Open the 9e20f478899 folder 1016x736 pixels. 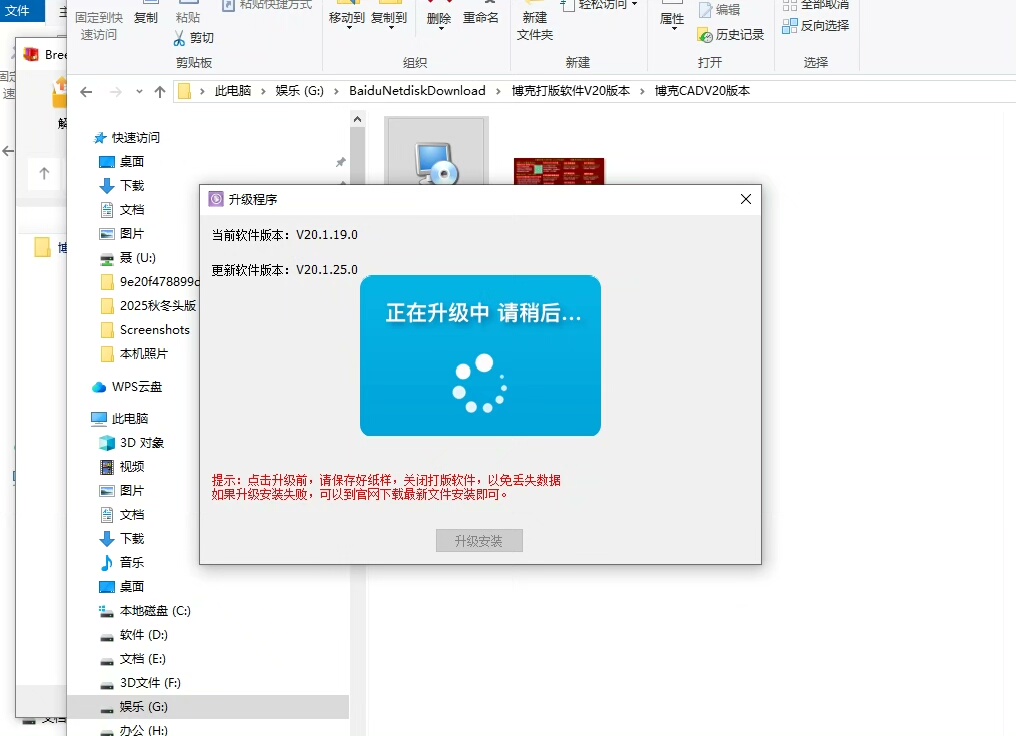[x=159, y=281]
